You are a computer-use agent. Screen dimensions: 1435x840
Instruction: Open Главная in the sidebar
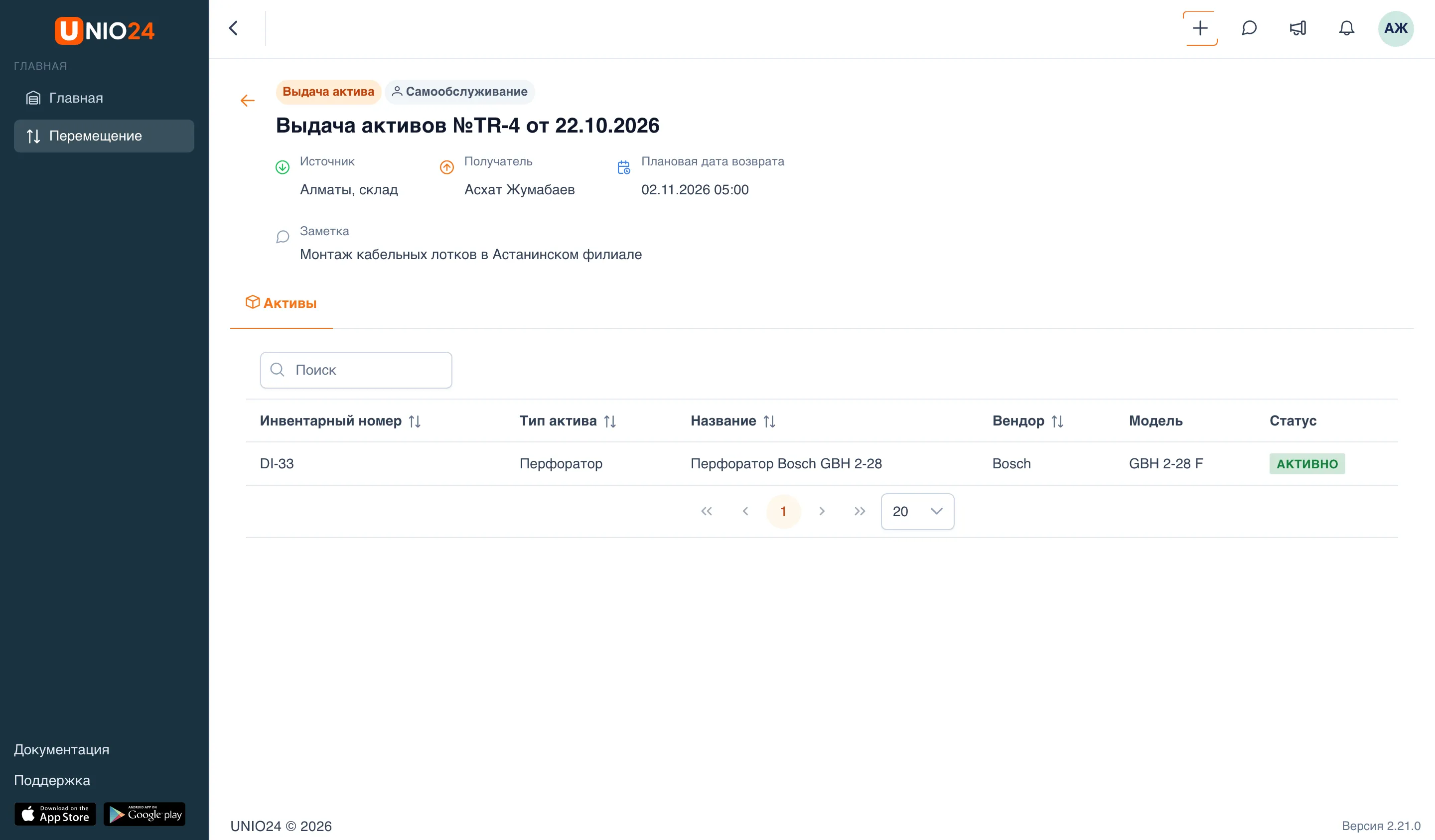pos(104,98)
